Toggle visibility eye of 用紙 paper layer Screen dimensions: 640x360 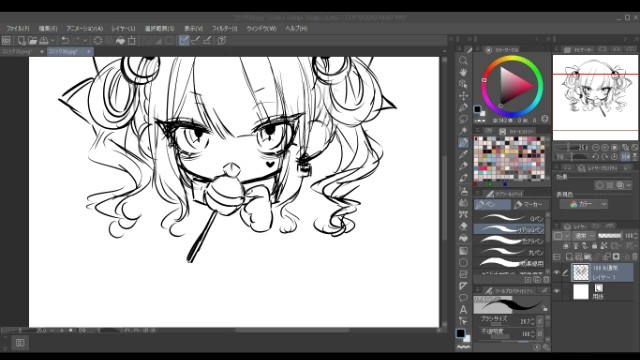[557, 291]
